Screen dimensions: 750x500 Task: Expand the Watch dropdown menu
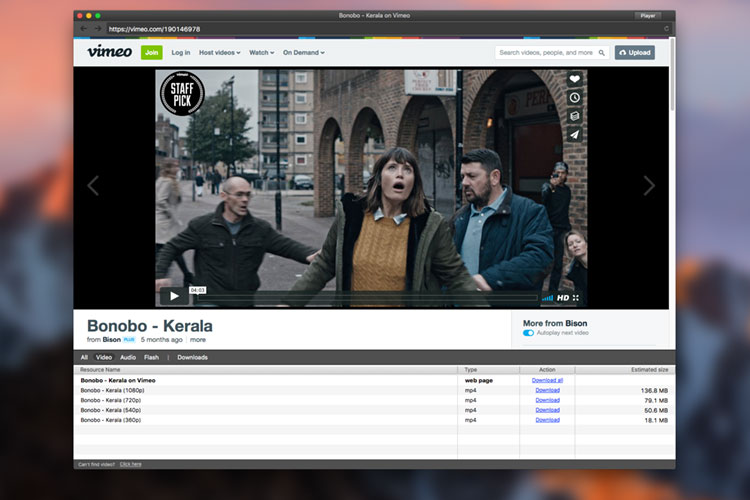(x=262, y=53)
